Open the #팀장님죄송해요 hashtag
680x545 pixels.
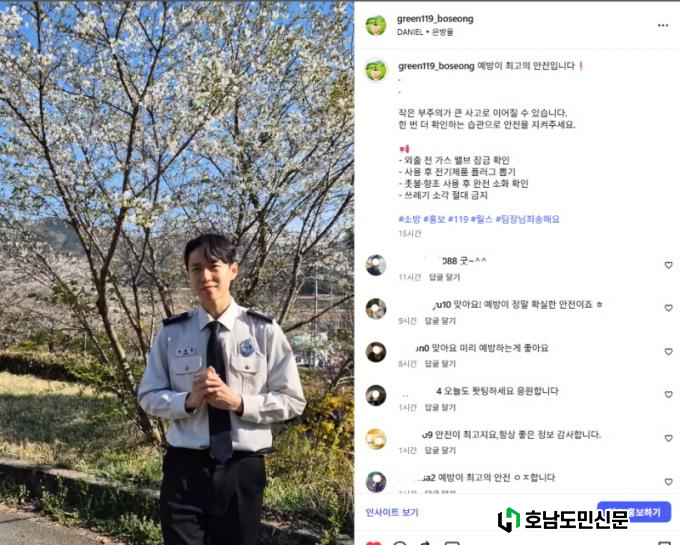click(x=527, y=219)
